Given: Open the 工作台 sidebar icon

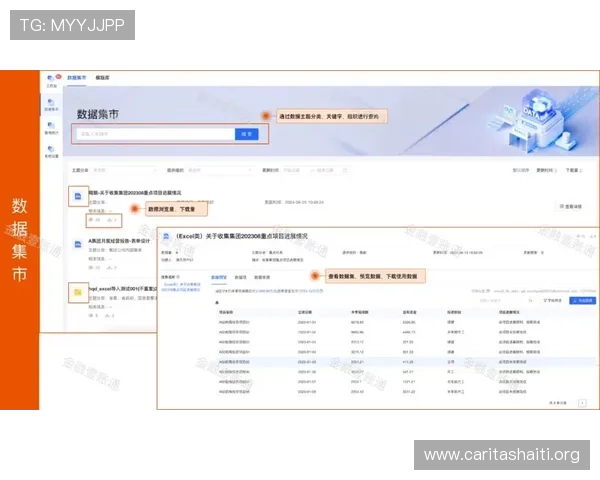Looking at the screenshot, I should tap(51, 81).
